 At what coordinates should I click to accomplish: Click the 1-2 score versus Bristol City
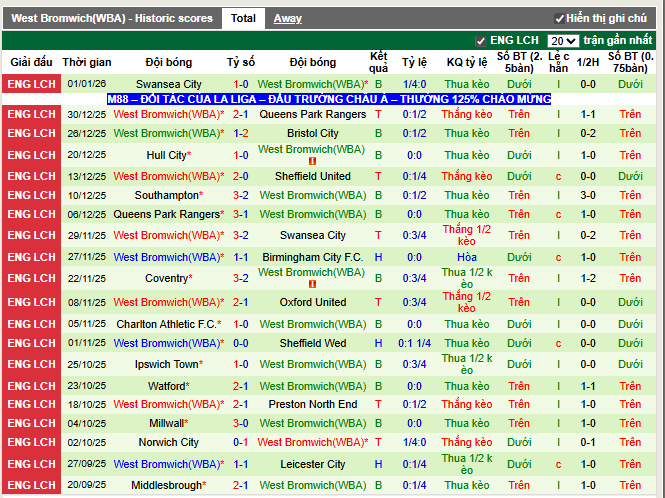(240, 133)
